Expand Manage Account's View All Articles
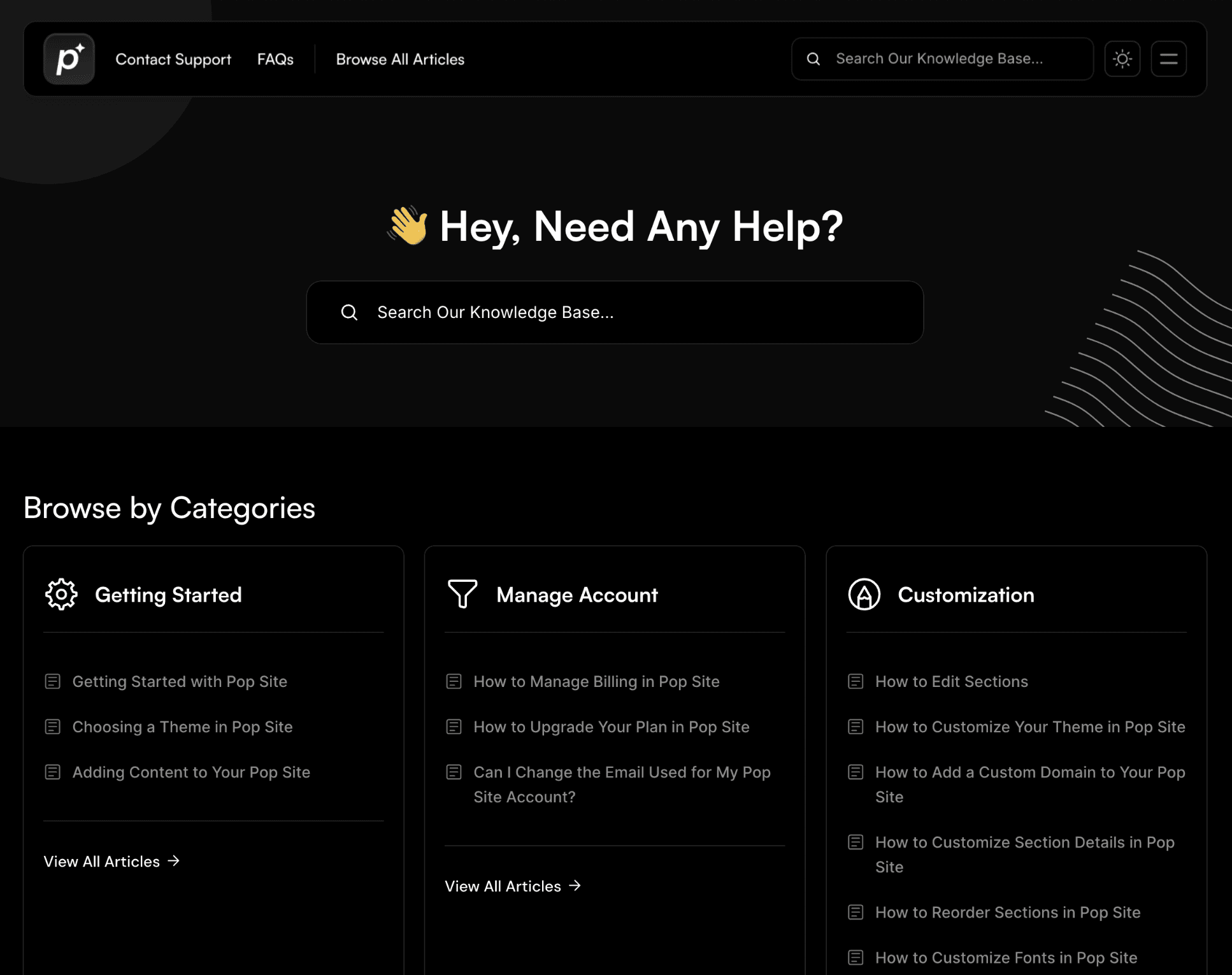The height and width of the screenshot is (975, 1232). (x=503, y=886)
